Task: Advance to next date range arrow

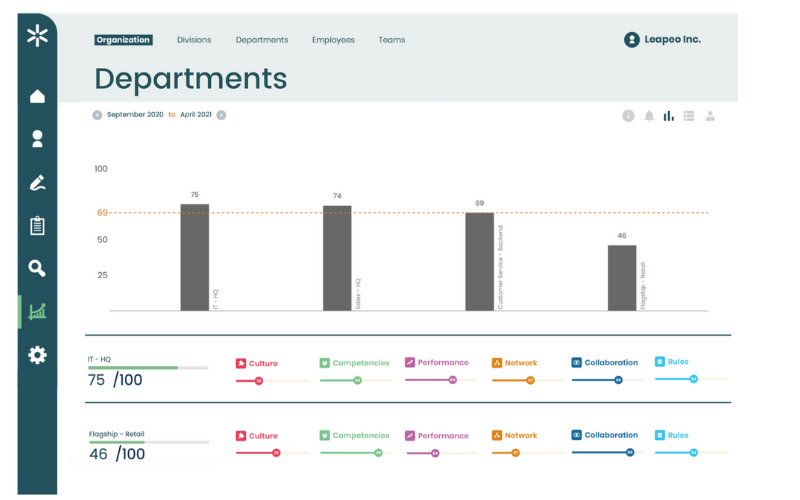Action: coord(221,115)
